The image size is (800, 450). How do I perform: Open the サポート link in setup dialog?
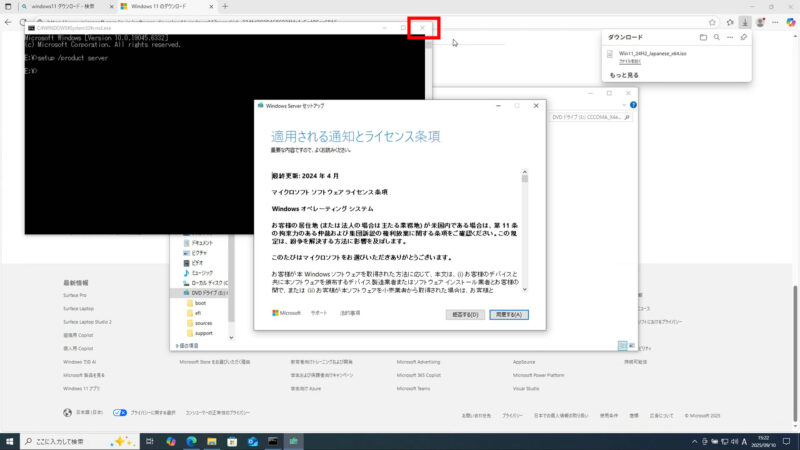(319, 313)
